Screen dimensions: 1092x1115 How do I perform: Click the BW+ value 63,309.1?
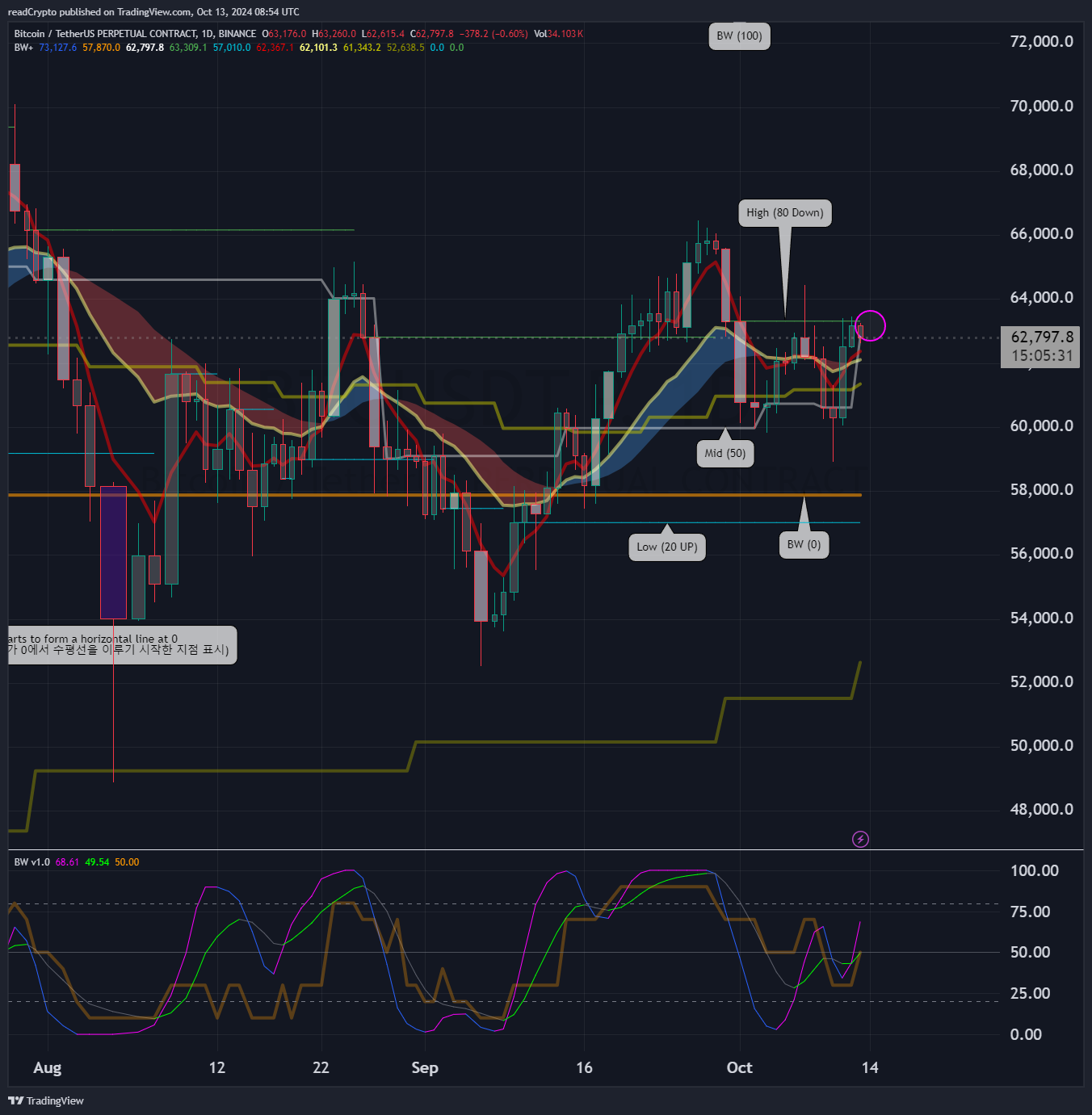[x=188, y=48]
